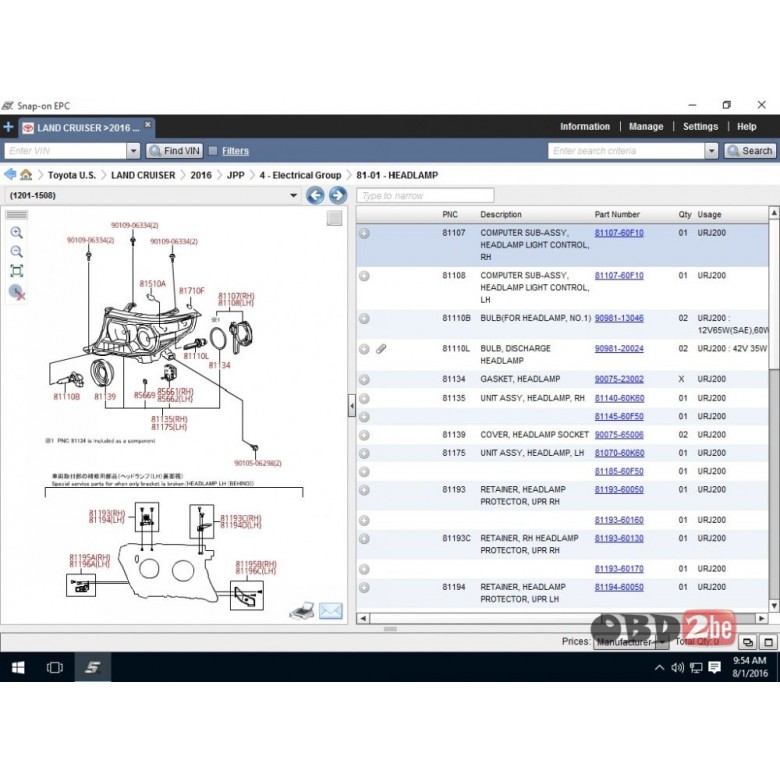Select JPP in breadcrumb
Image resolution: width=780 pixels, height=780 pixels.
[236, 175]
